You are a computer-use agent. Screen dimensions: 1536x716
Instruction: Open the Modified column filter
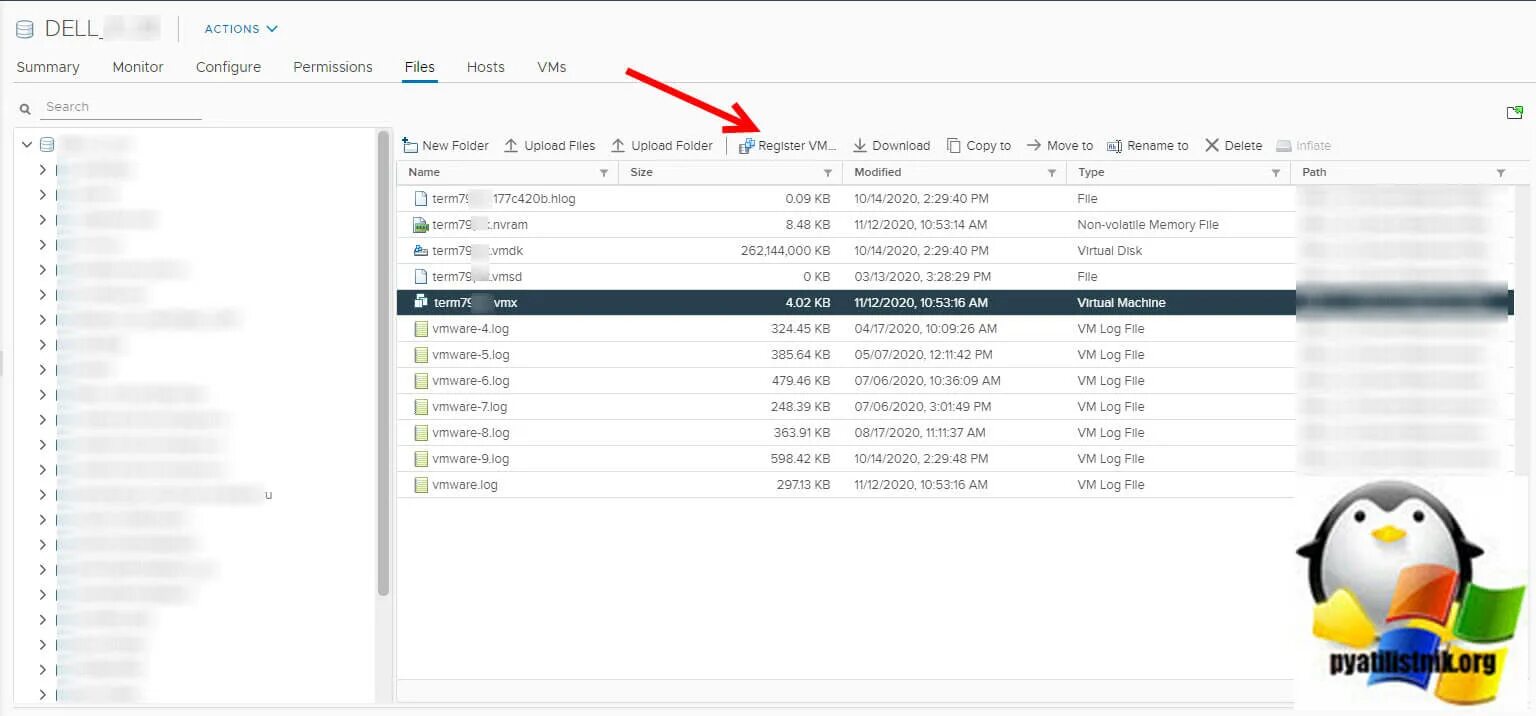coord(1051,173)
